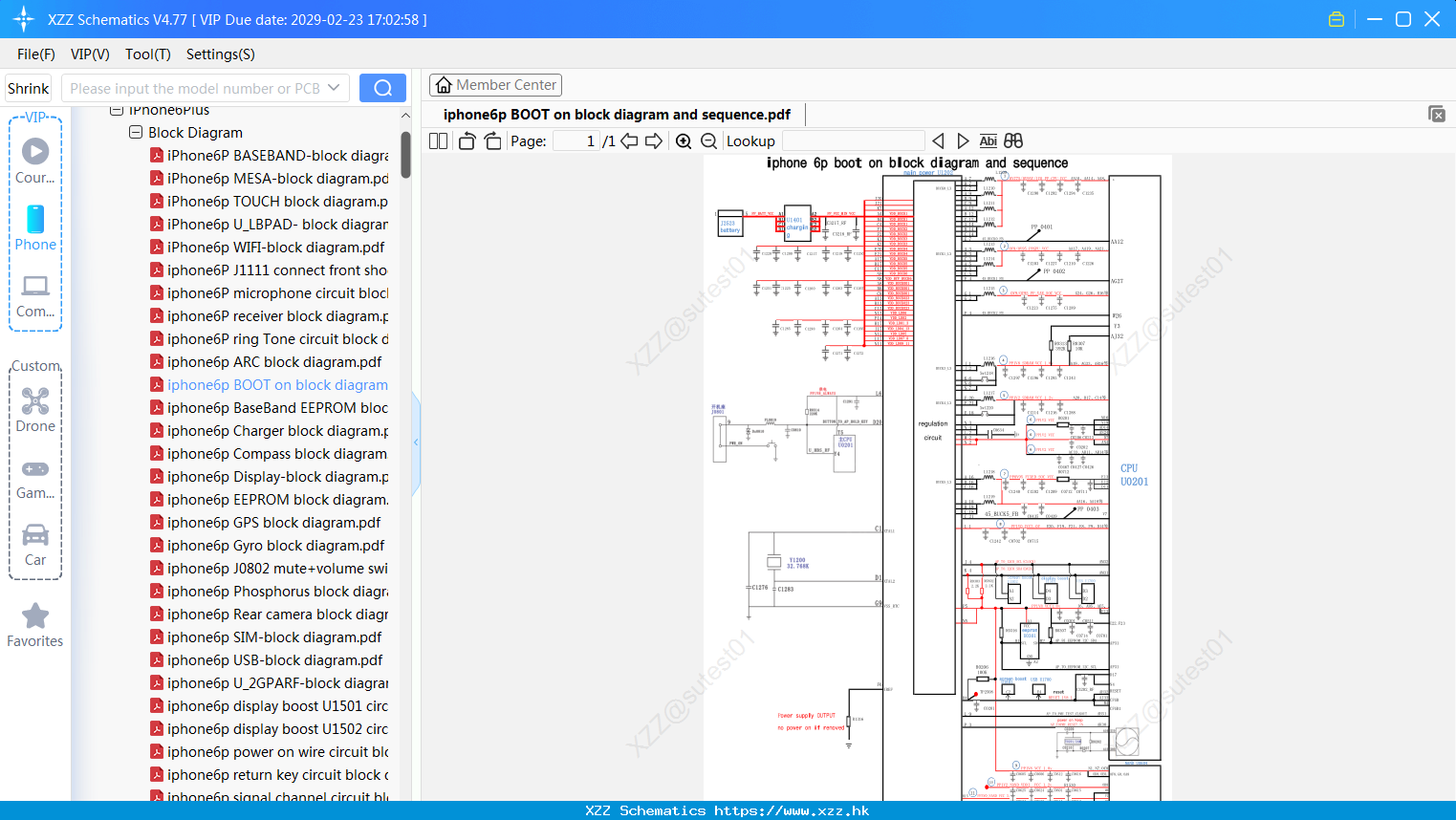Open iphone6p Rear camera block diagram
The width and height of the screenshot is (1456, 820).
269,615
